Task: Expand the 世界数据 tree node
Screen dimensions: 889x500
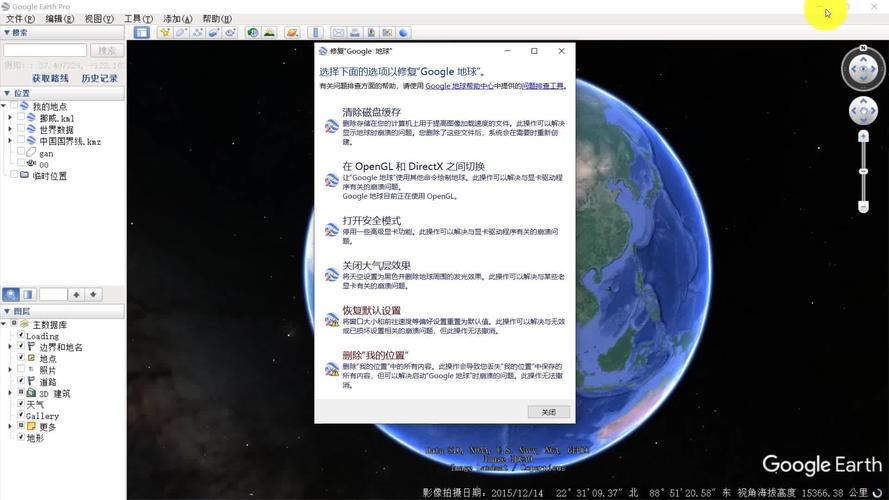Action: pos(10,129)
